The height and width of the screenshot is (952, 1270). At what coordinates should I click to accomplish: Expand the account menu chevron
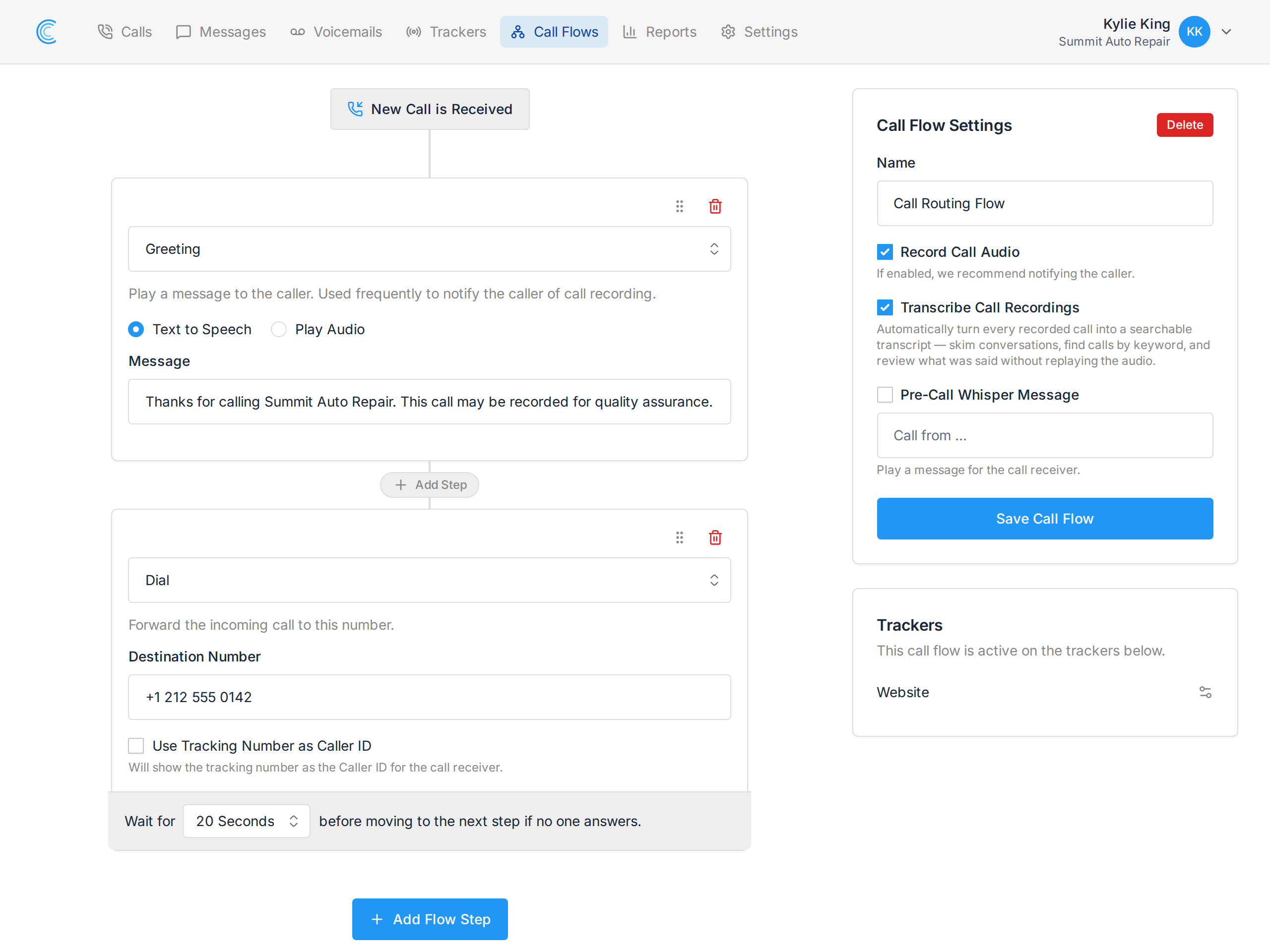click(x=1226, y=32)
